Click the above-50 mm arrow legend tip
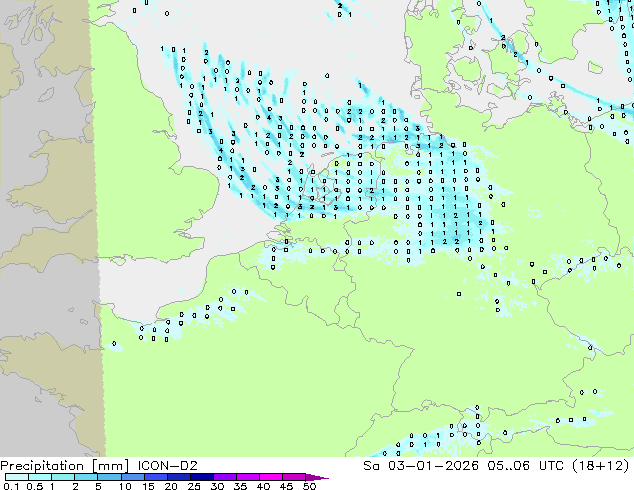 [x=317, y=477]
